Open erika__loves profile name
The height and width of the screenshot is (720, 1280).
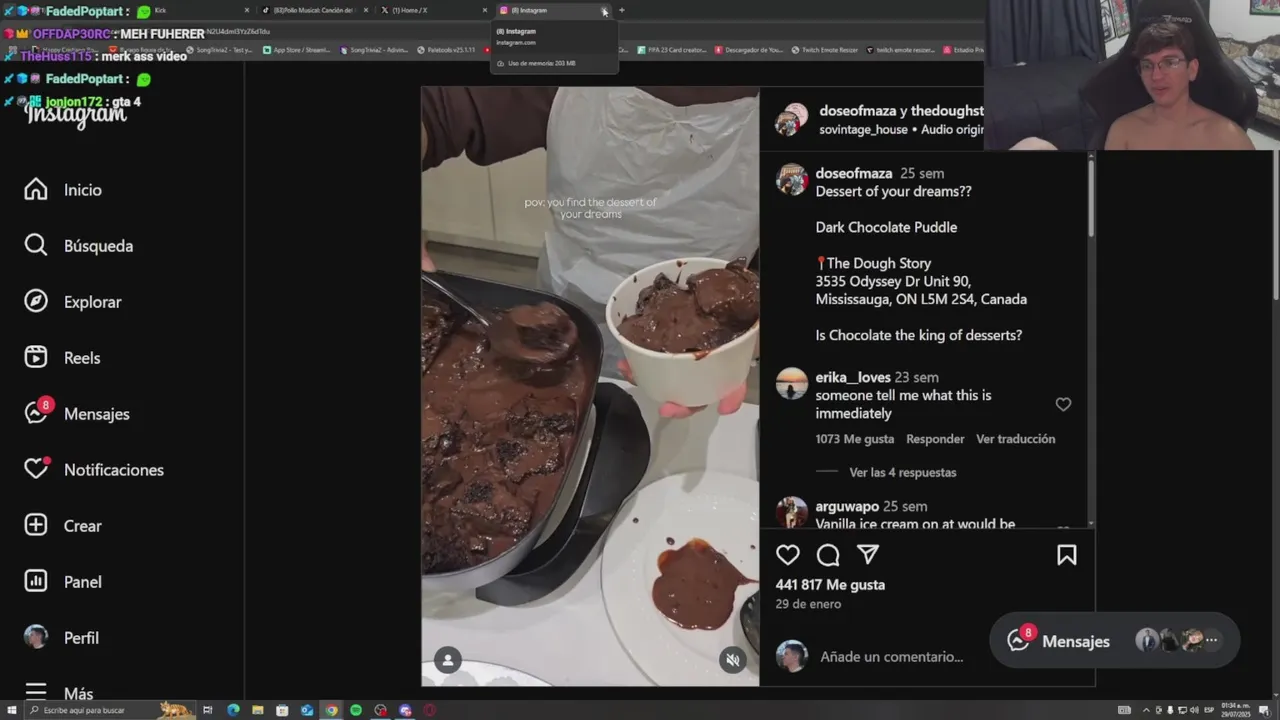852,377
